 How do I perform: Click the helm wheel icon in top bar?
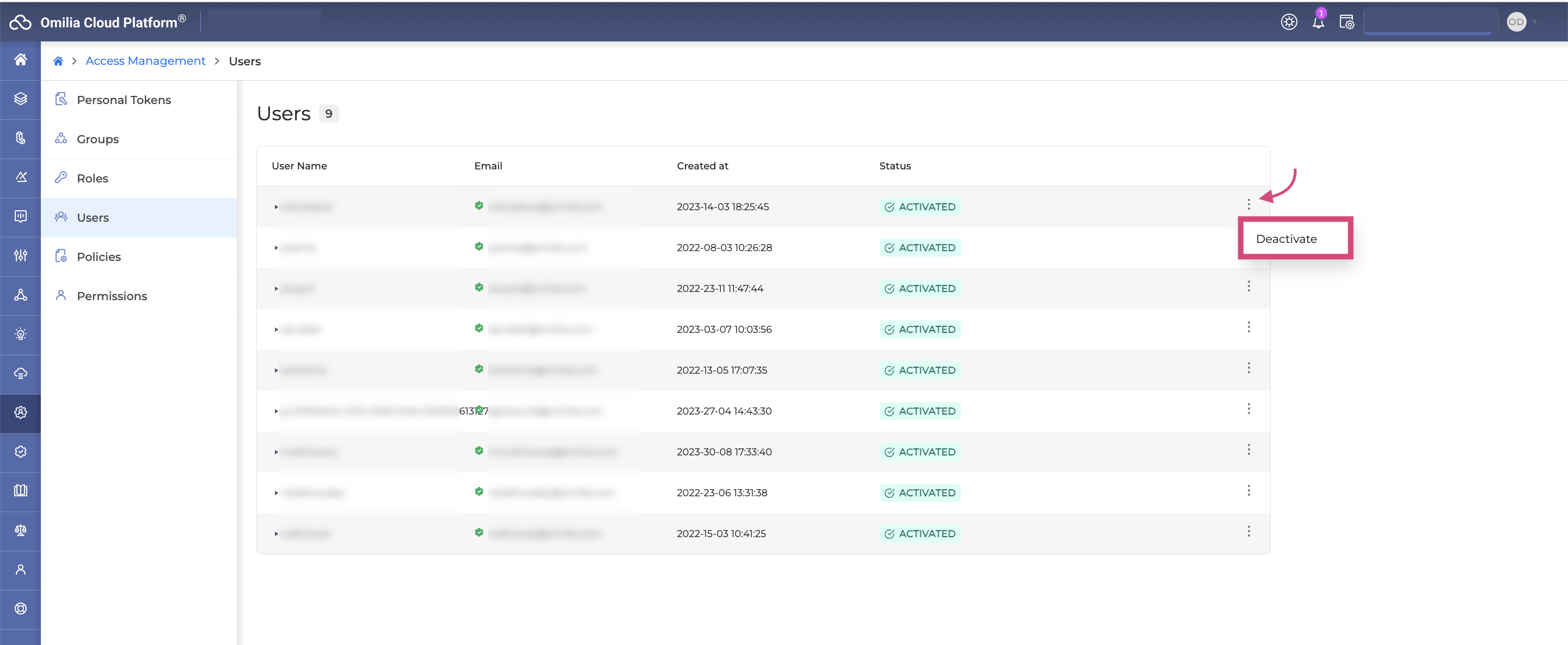(1289, 22)
